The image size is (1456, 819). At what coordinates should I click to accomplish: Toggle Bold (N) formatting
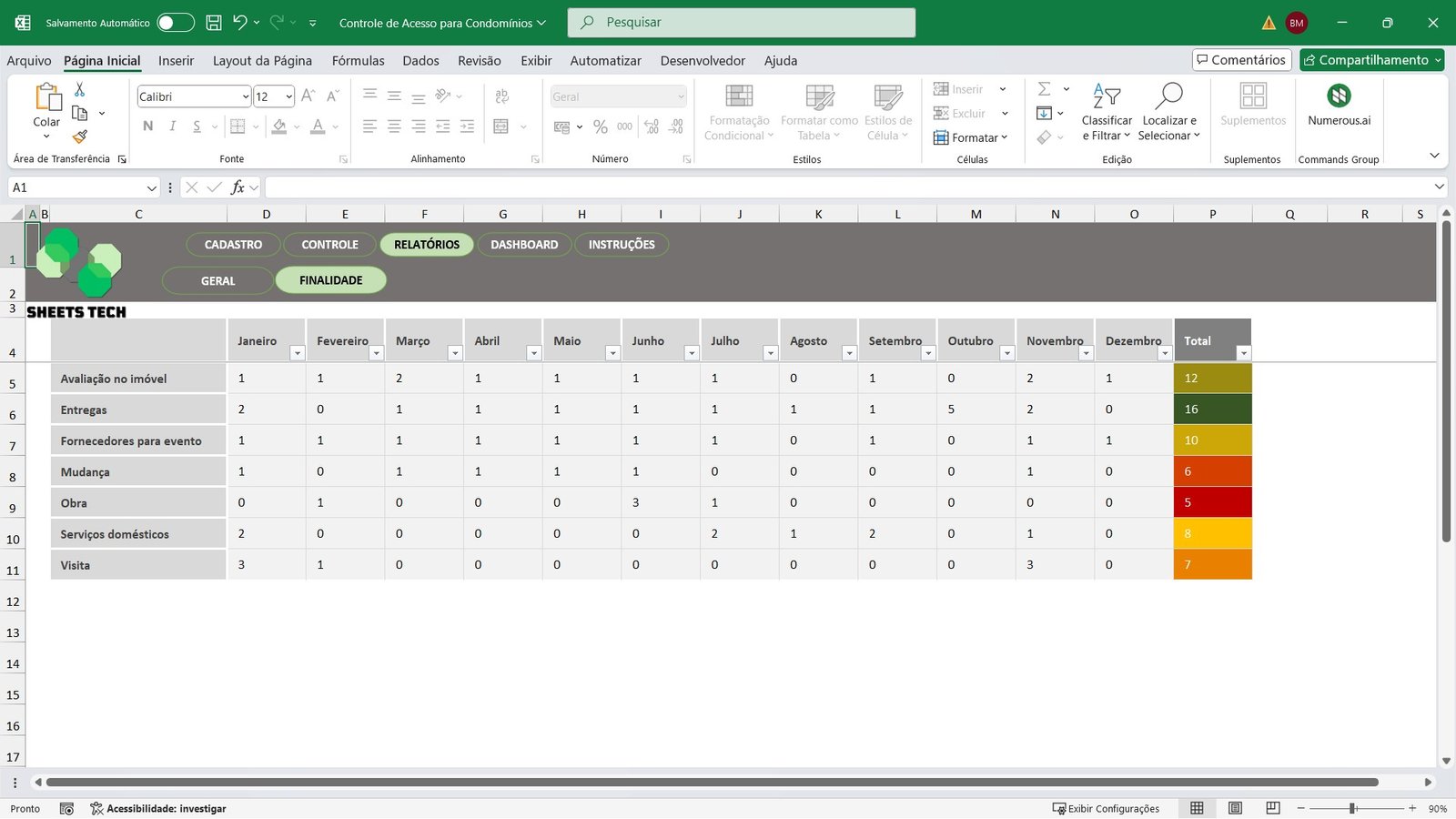[x=147, y=126]
